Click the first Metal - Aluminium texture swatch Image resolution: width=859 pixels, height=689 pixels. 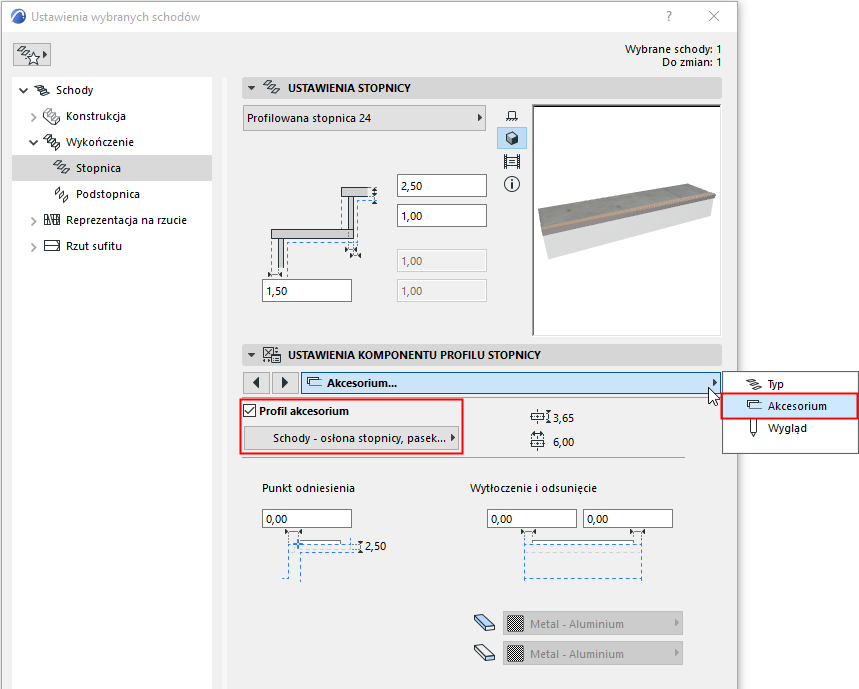pos(515,623)
